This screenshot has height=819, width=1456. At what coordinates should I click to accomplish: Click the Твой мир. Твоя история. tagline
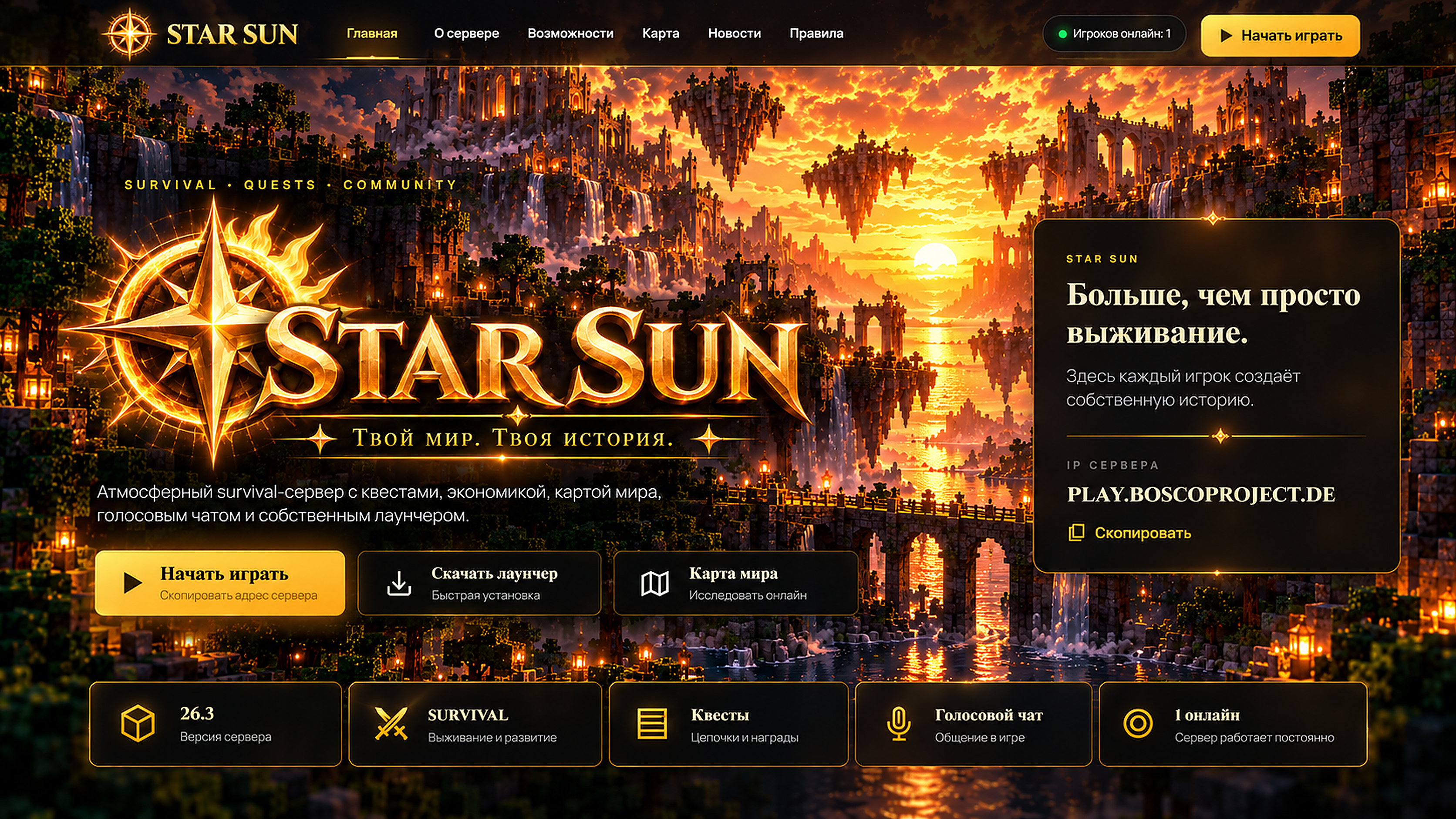click(513, 438)
